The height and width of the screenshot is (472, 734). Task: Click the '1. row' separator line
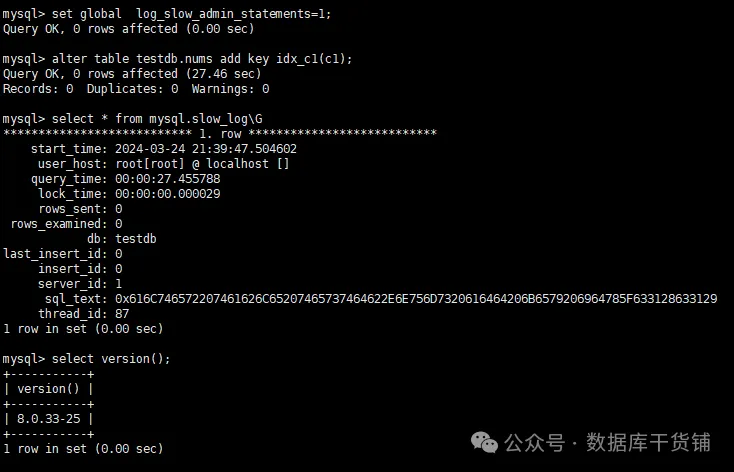pos(220,134)
